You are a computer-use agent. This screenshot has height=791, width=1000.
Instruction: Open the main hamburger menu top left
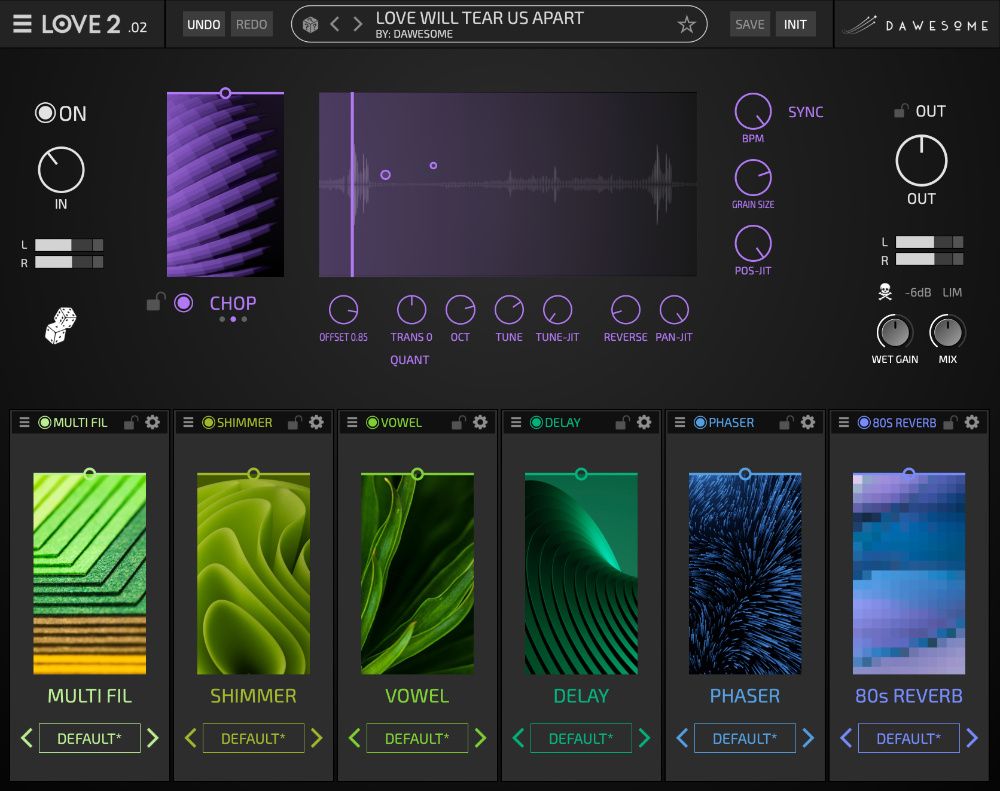(22, 23)
